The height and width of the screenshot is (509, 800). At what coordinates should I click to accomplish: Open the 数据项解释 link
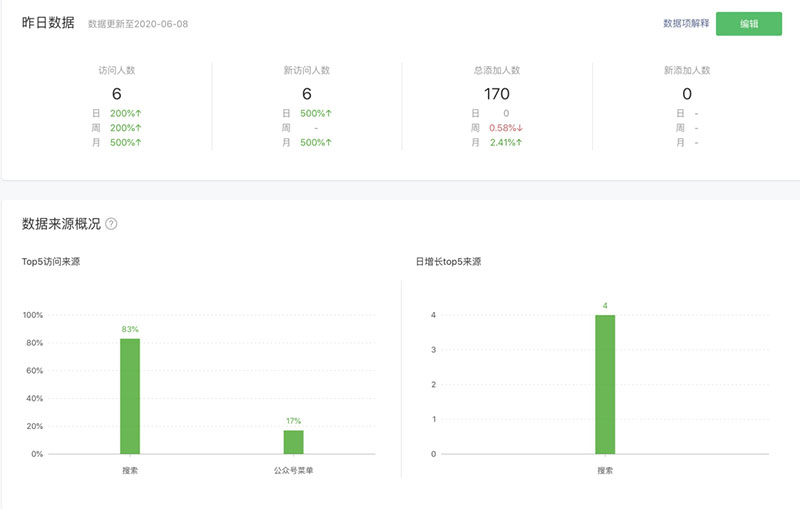coord(685,24)
